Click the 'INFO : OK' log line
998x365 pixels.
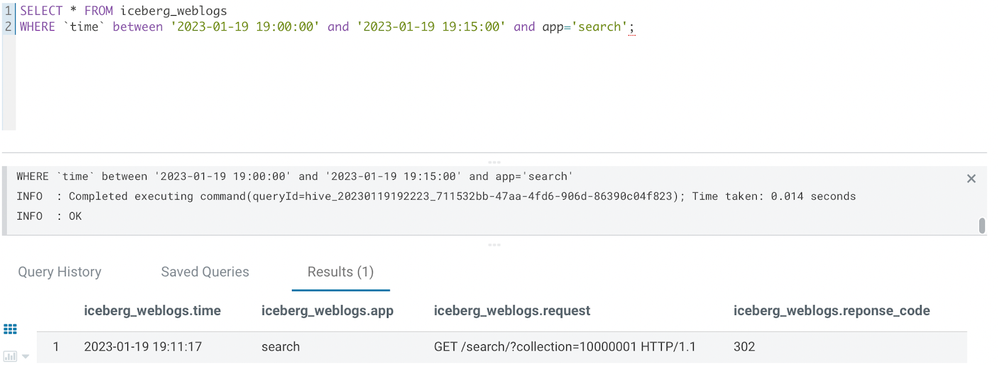49,217
